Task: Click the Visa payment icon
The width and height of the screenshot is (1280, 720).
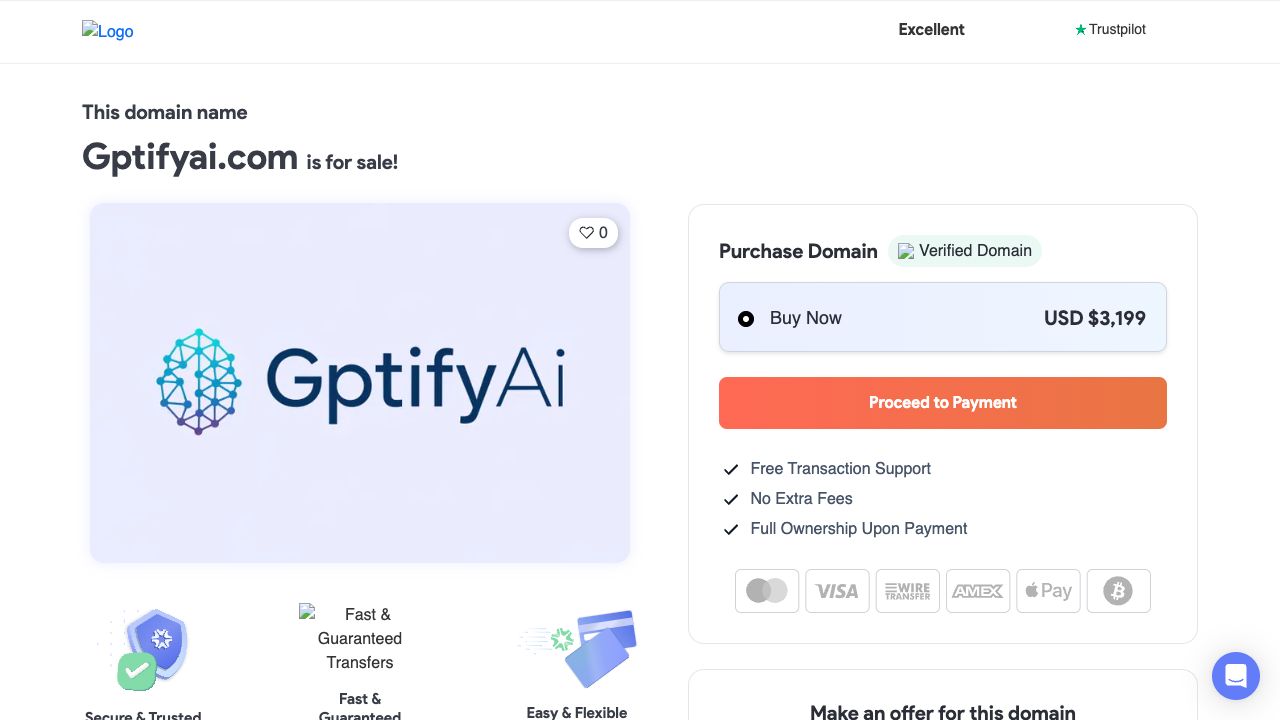Action: point(837,591)
